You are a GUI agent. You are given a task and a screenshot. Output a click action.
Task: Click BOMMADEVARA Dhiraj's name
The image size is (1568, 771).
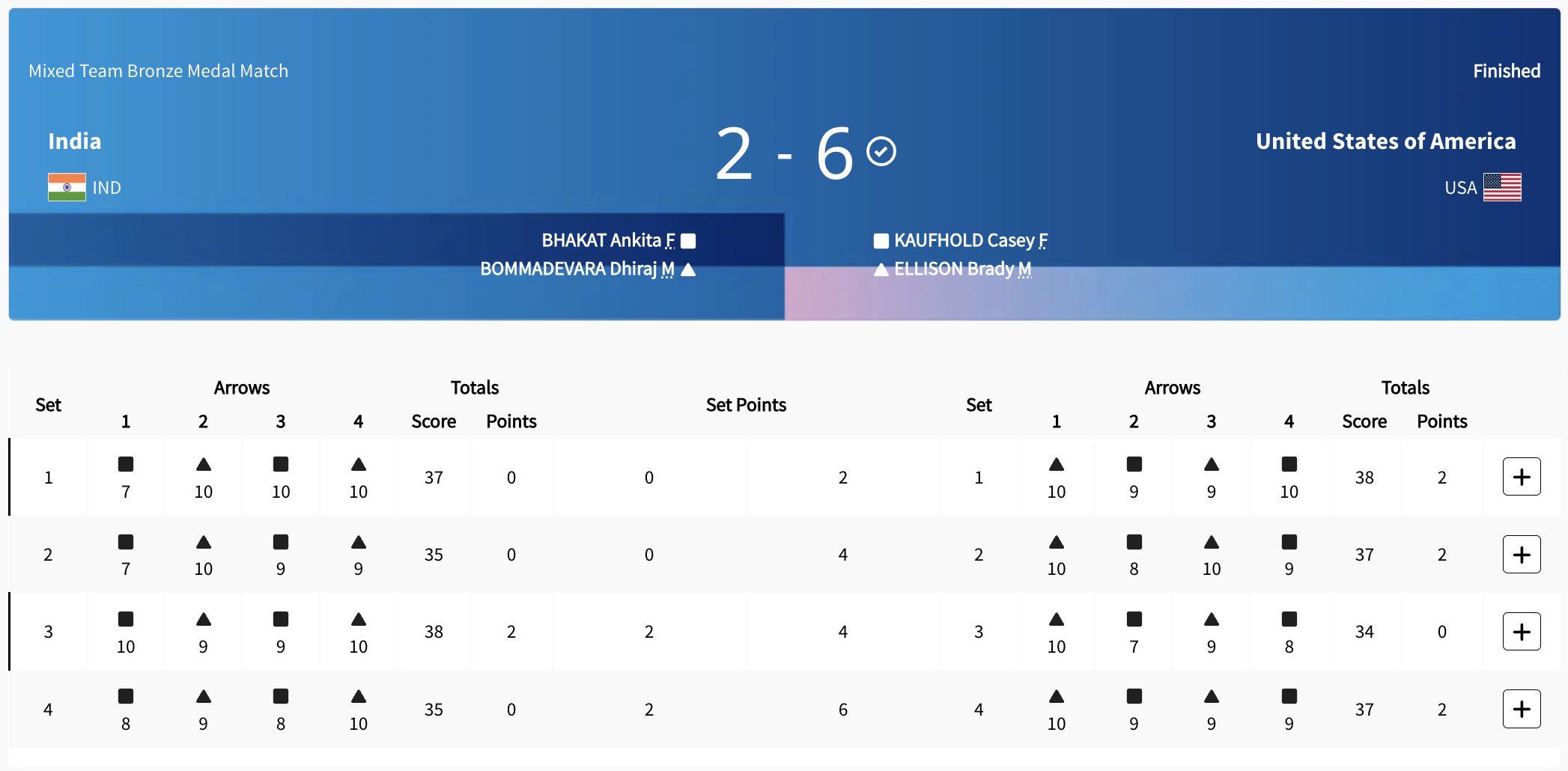click(569, 269)
